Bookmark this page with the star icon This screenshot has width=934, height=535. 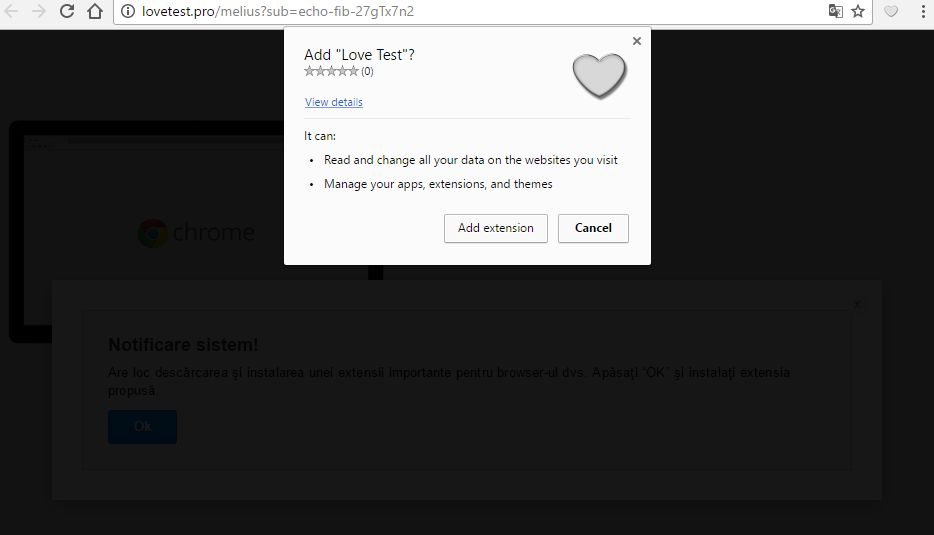point(858,11)
